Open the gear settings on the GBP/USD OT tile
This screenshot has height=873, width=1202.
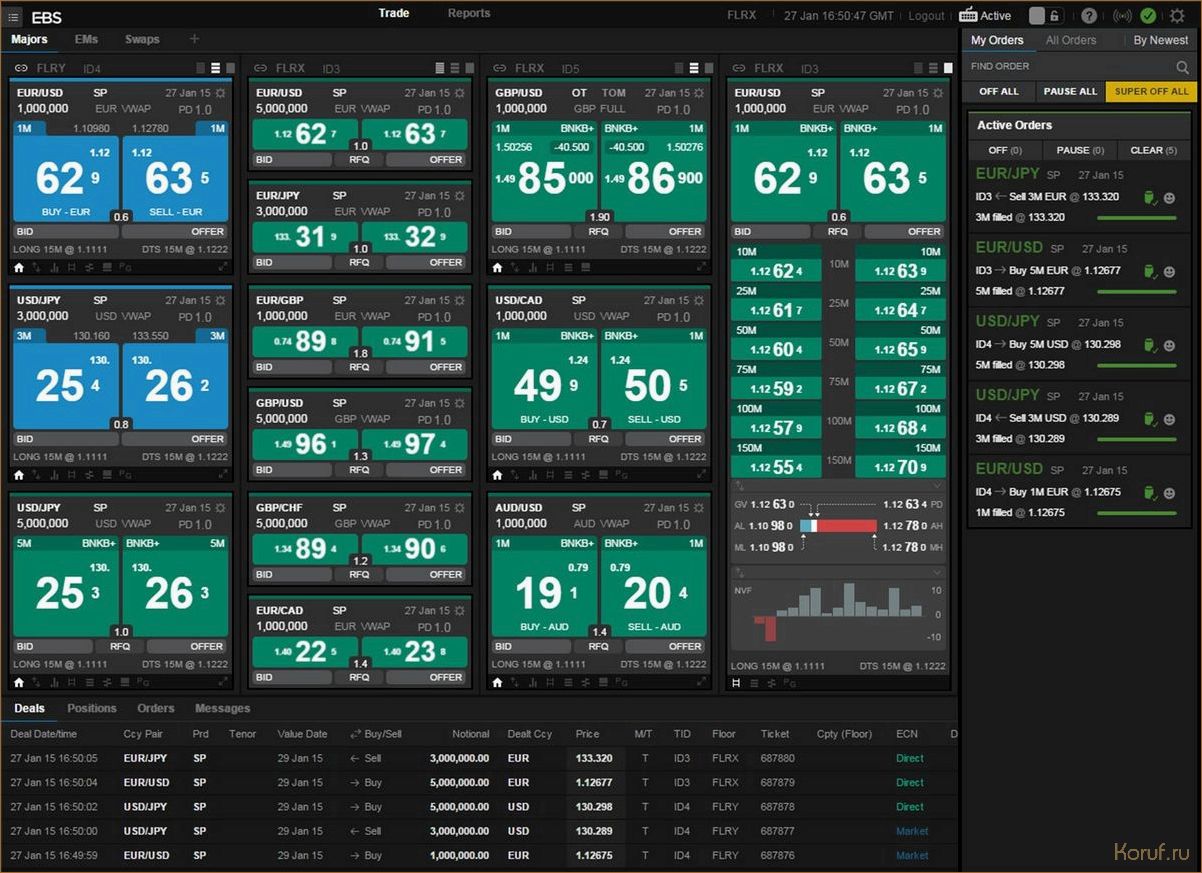[698, 93]
